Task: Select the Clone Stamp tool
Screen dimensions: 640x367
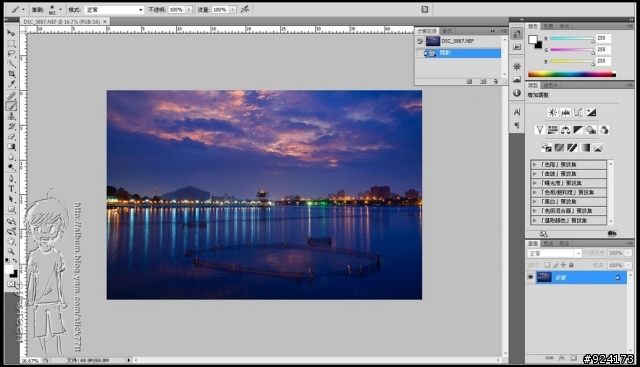Action: coord(11,116)
